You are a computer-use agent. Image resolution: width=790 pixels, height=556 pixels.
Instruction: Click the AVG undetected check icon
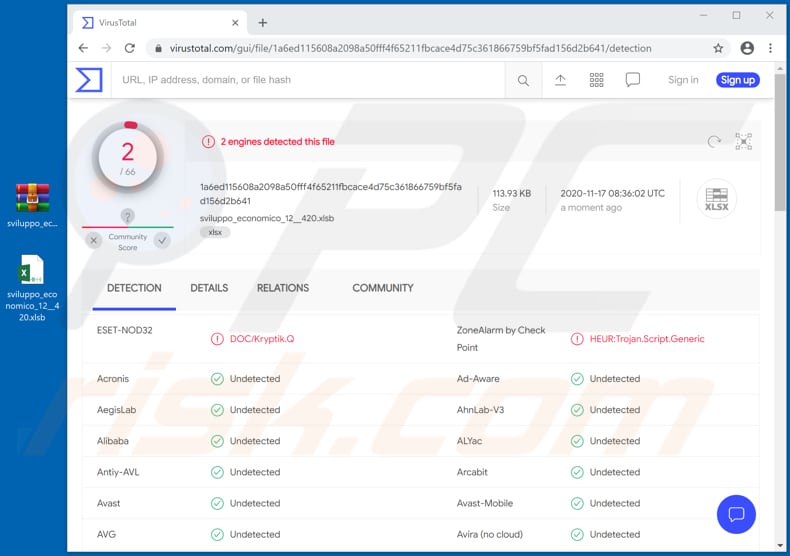pos(217,534)
